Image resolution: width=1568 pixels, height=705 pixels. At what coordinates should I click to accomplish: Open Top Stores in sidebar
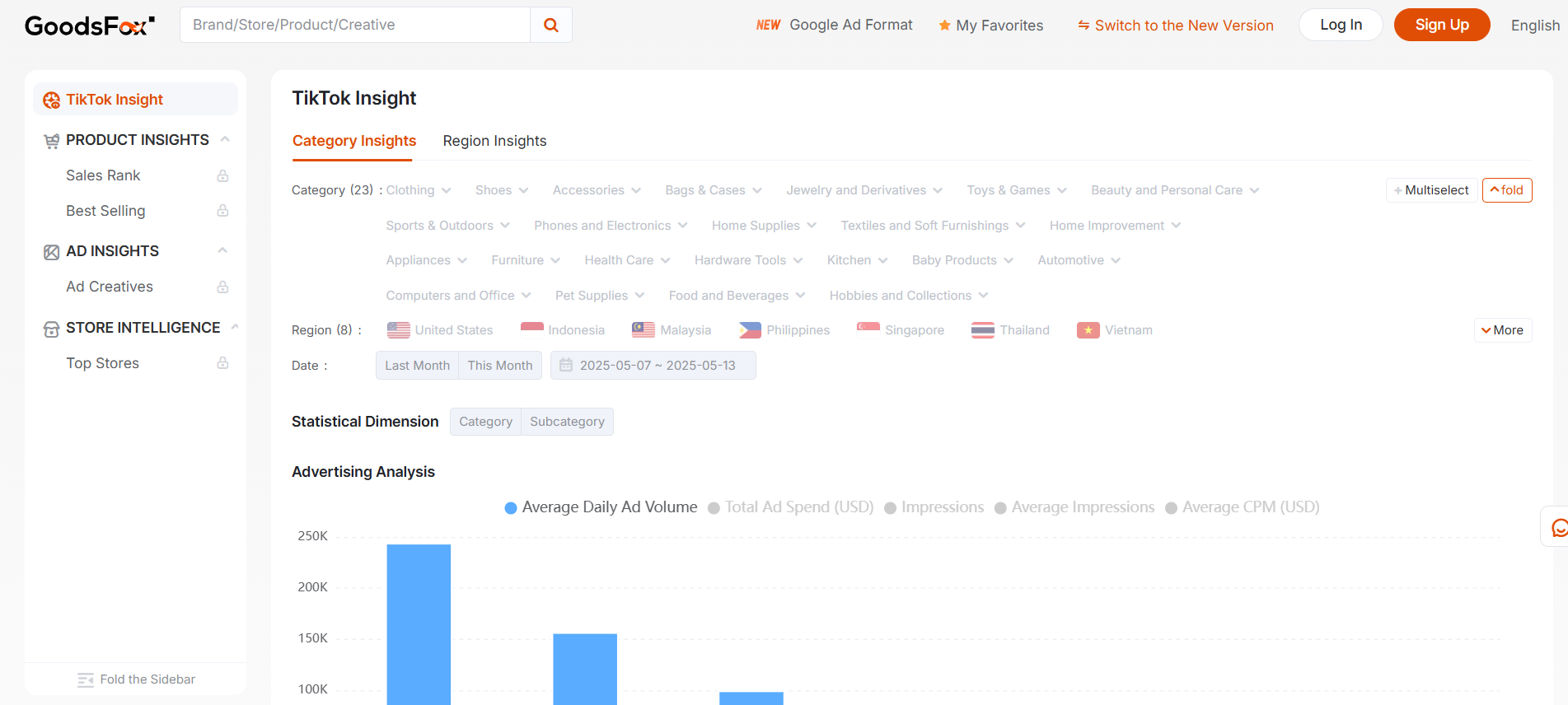102,363
